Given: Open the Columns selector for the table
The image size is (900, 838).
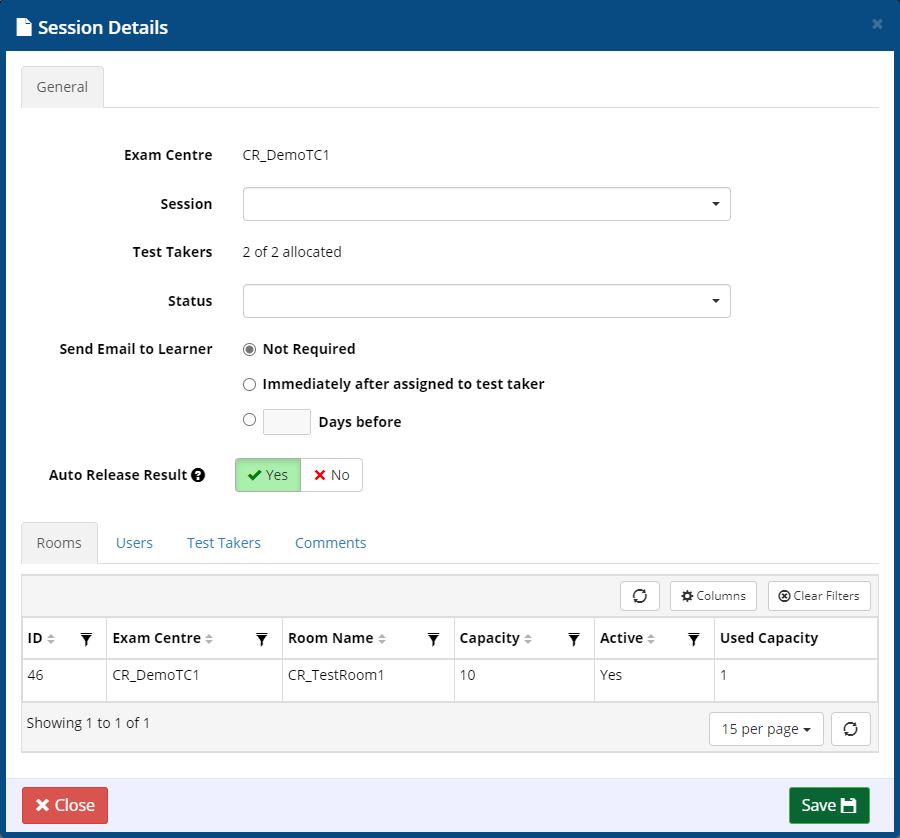Looking at the screenshot, I should click(x=712, y=595).
